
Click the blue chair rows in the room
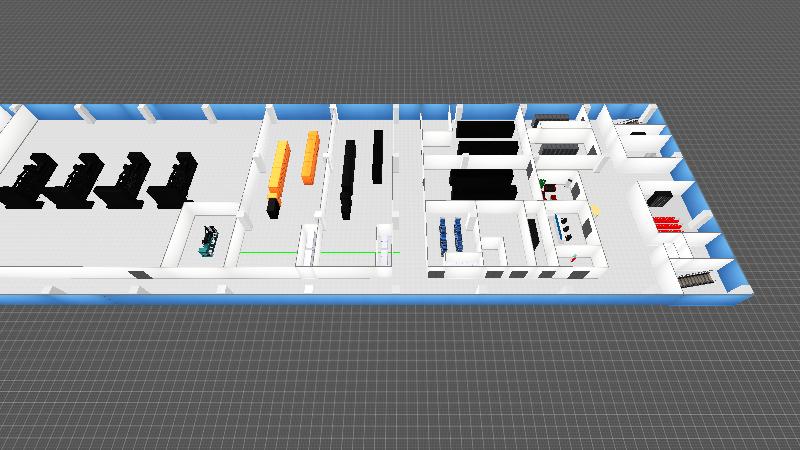tap(450, 233)
